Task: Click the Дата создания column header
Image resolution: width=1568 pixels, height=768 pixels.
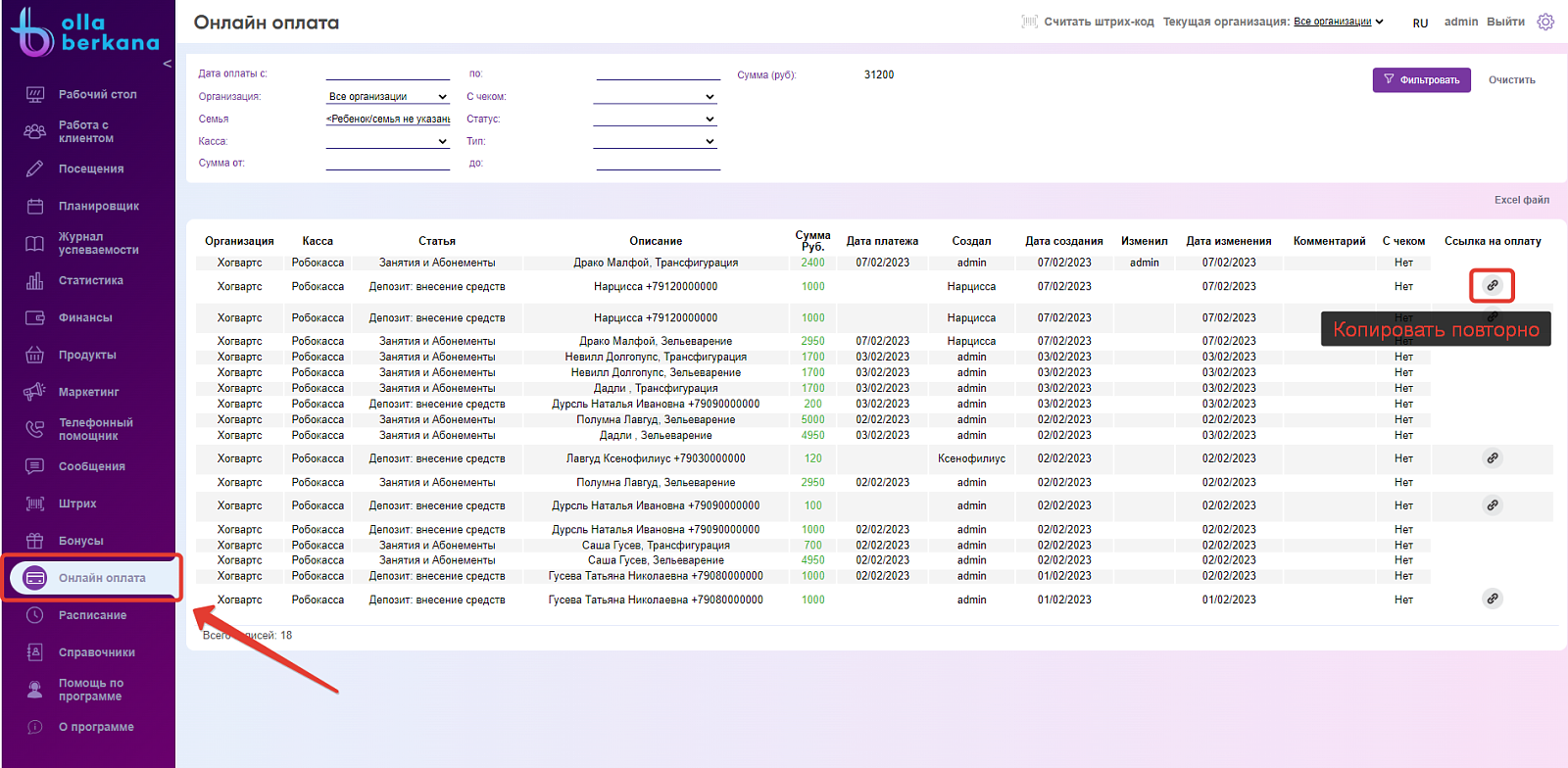Action: click(1064, 241)
